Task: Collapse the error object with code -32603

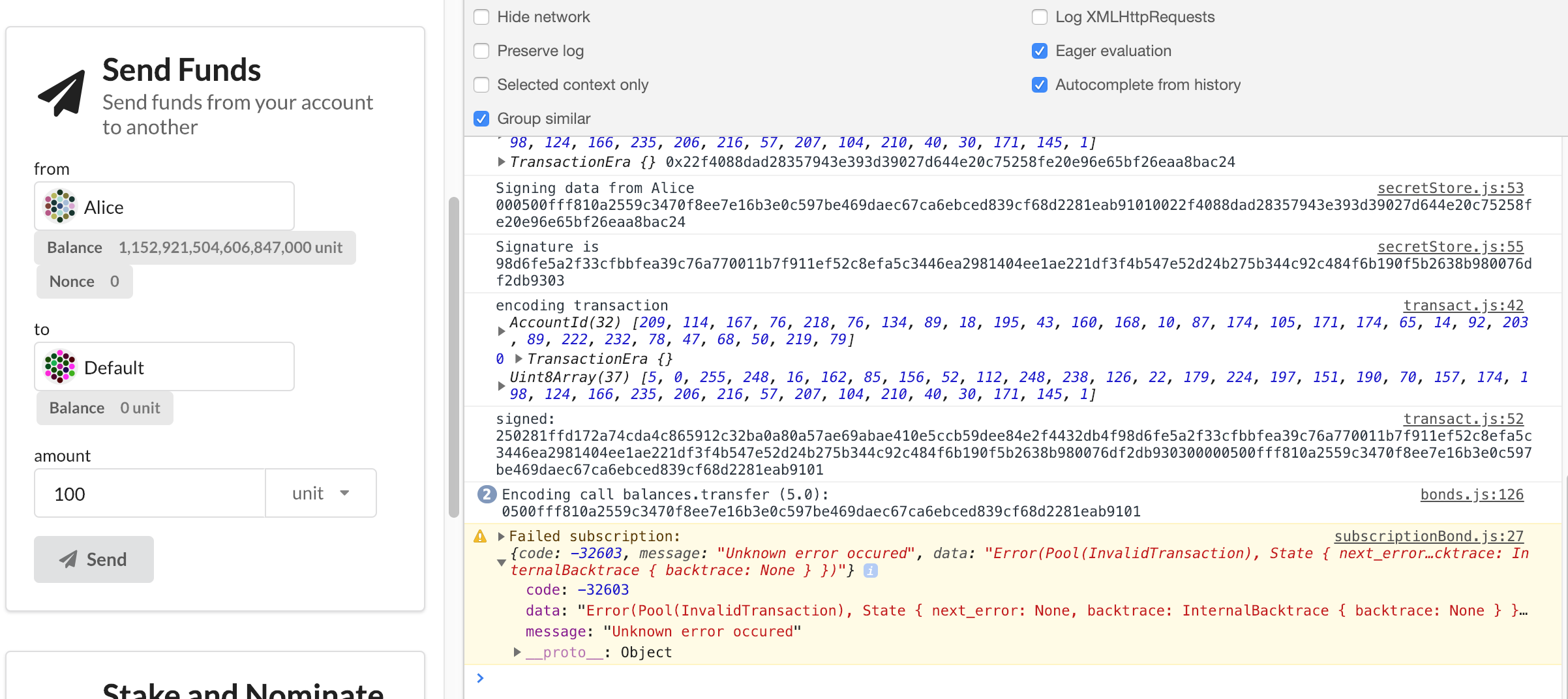Action: coord(501,562)
